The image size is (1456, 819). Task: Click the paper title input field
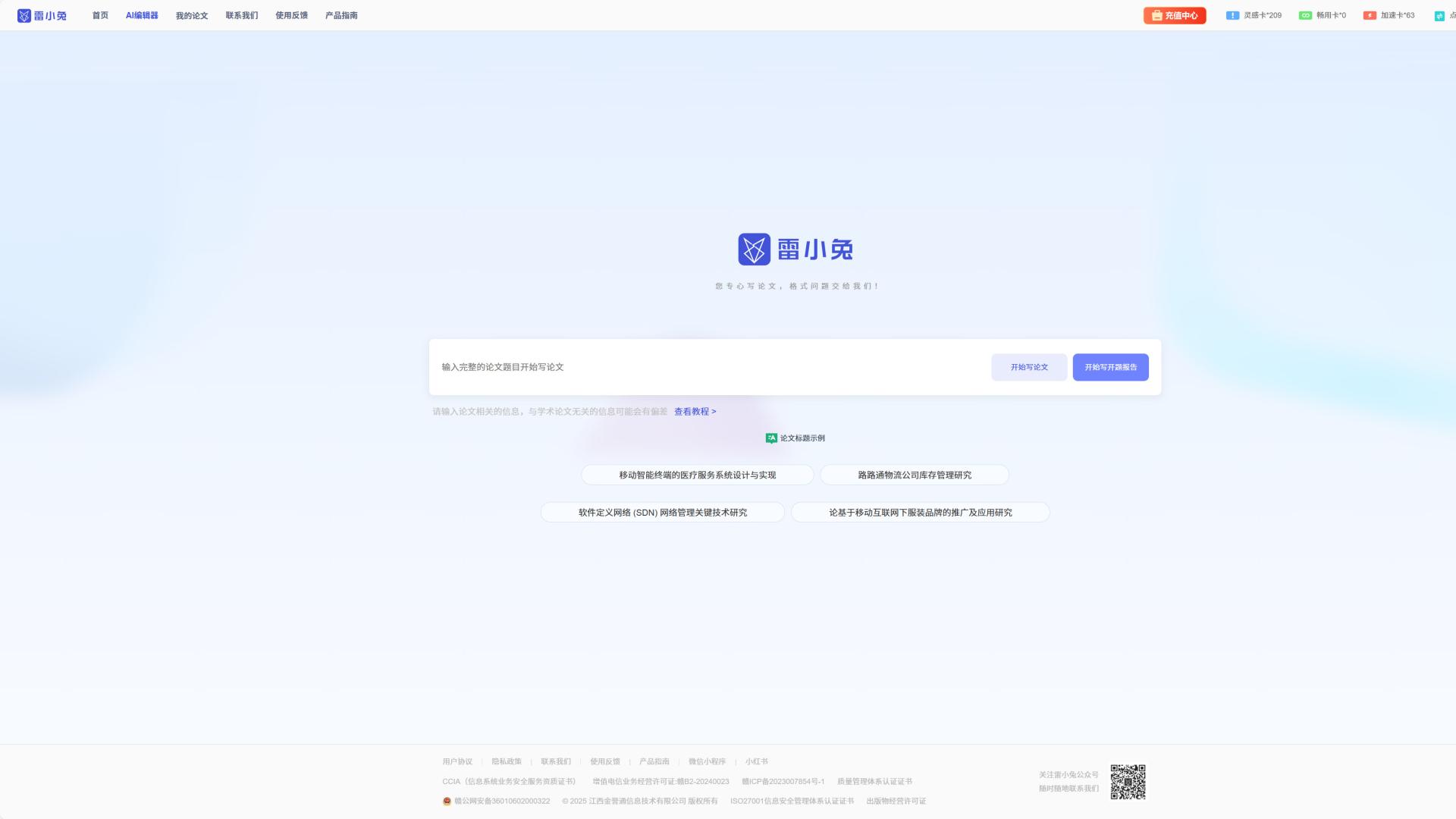point(682,367)
